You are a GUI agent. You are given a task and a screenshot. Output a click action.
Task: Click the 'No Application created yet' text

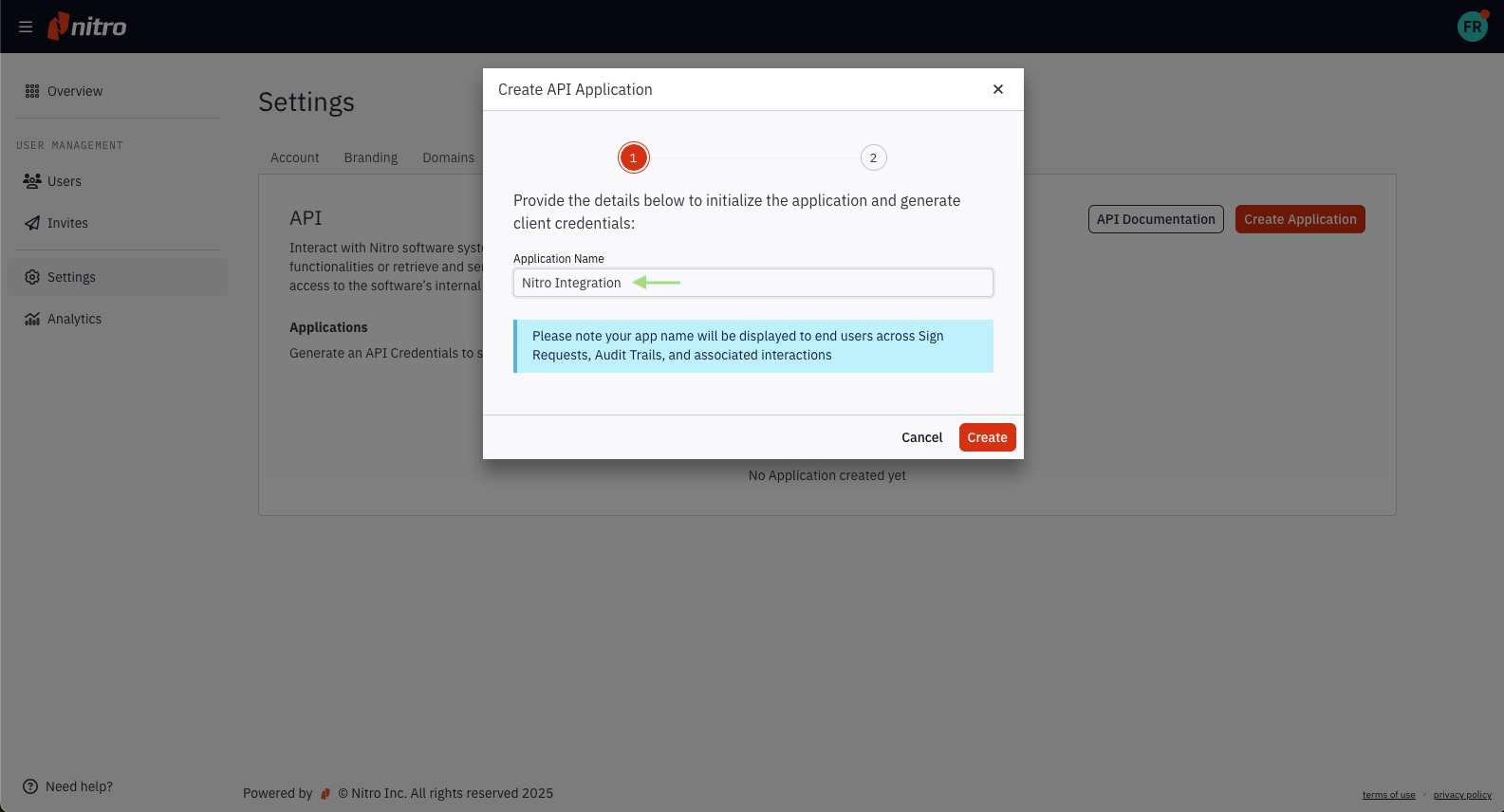pyautogui.click(x=827, y=475)
